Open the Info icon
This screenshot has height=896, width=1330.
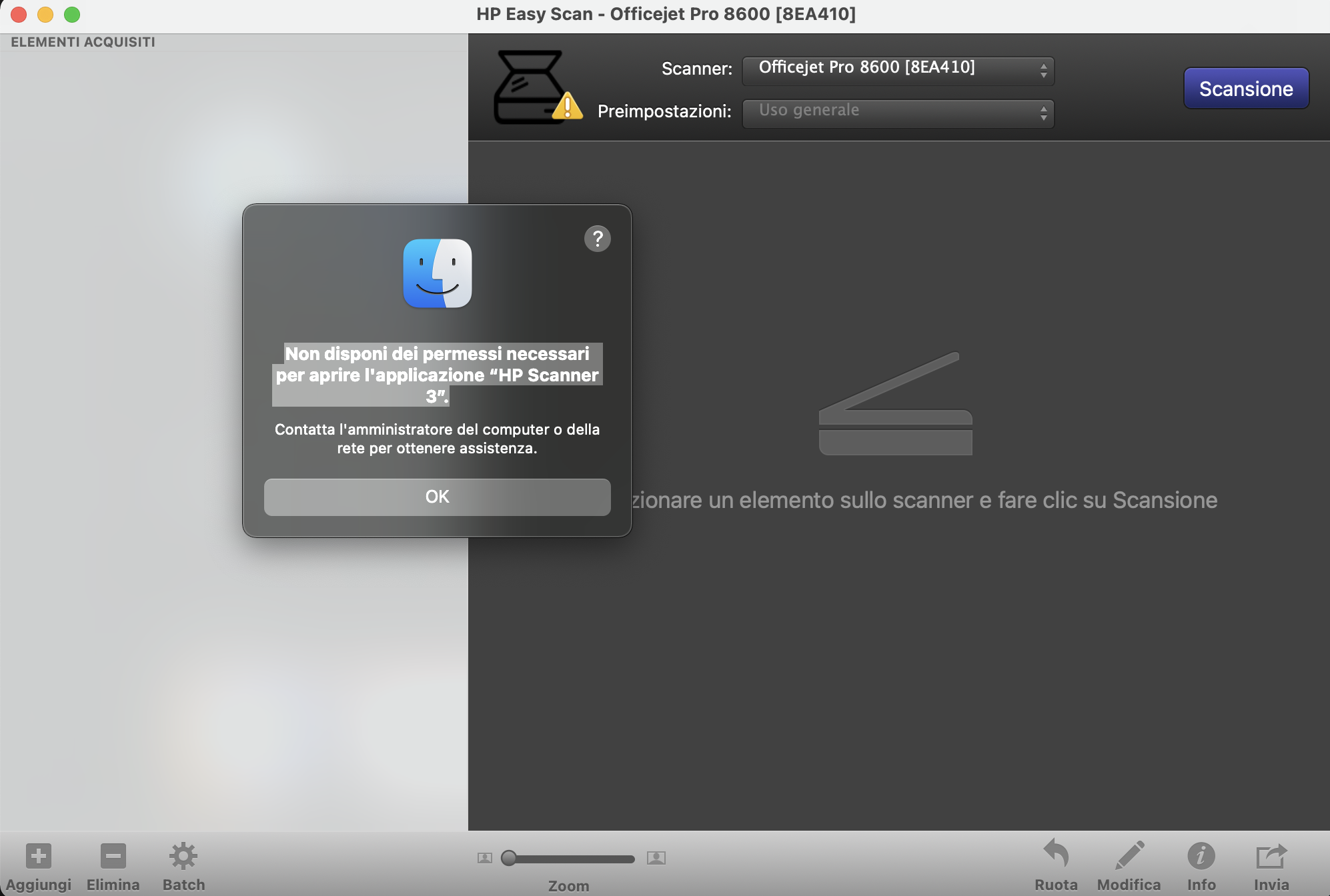1201,856
